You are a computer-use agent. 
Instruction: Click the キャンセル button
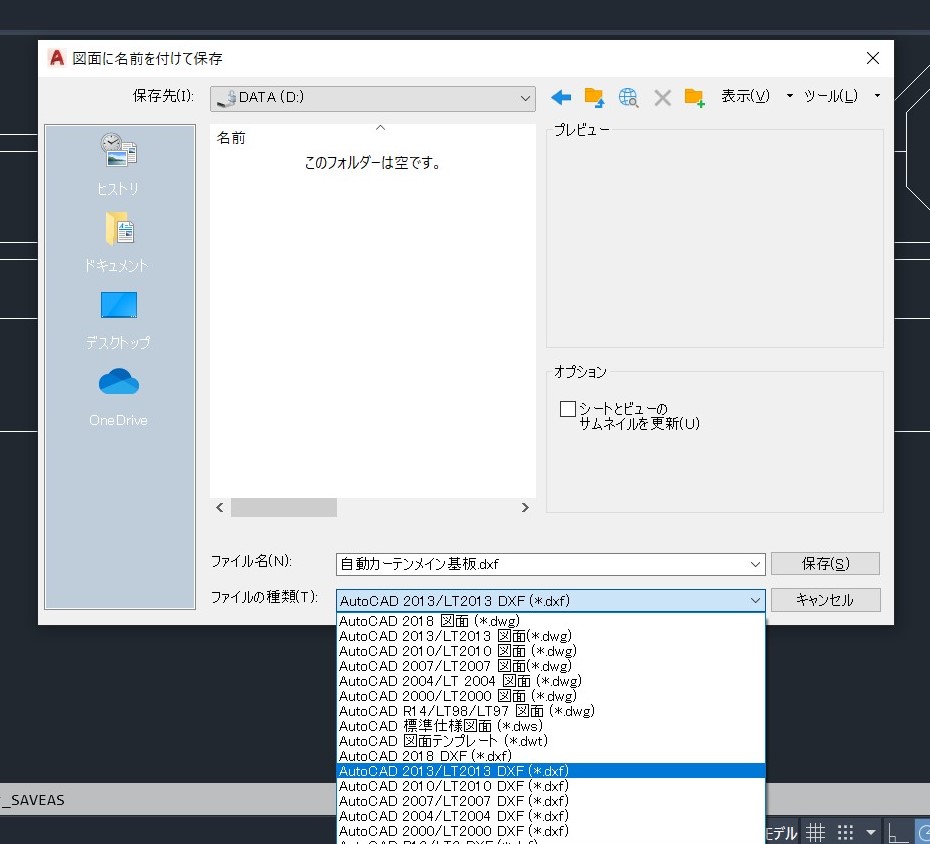[825, 600]
